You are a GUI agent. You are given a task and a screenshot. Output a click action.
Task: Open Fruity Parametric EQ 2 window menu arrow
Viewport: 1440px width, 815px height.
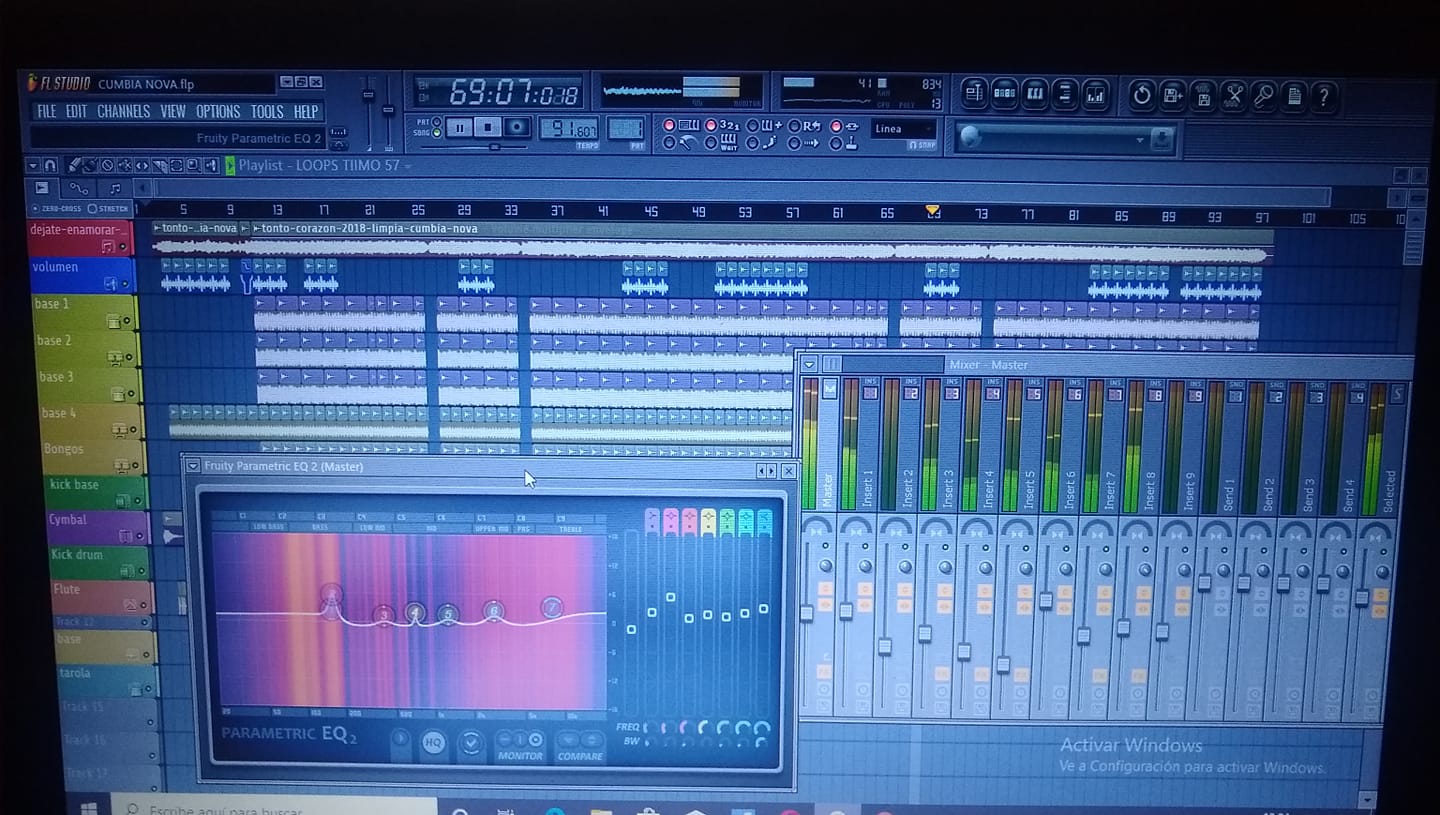(193, 466)
